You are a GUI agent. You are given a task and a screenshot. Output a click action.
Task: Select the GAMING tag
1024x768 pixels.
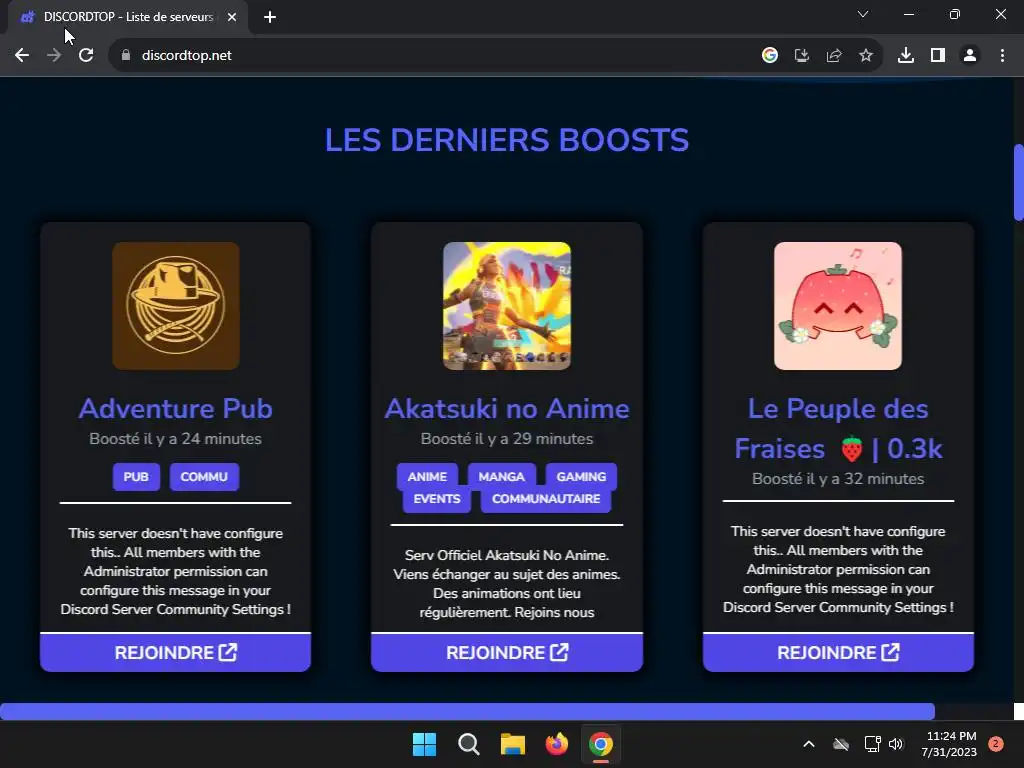coord(581,477)
